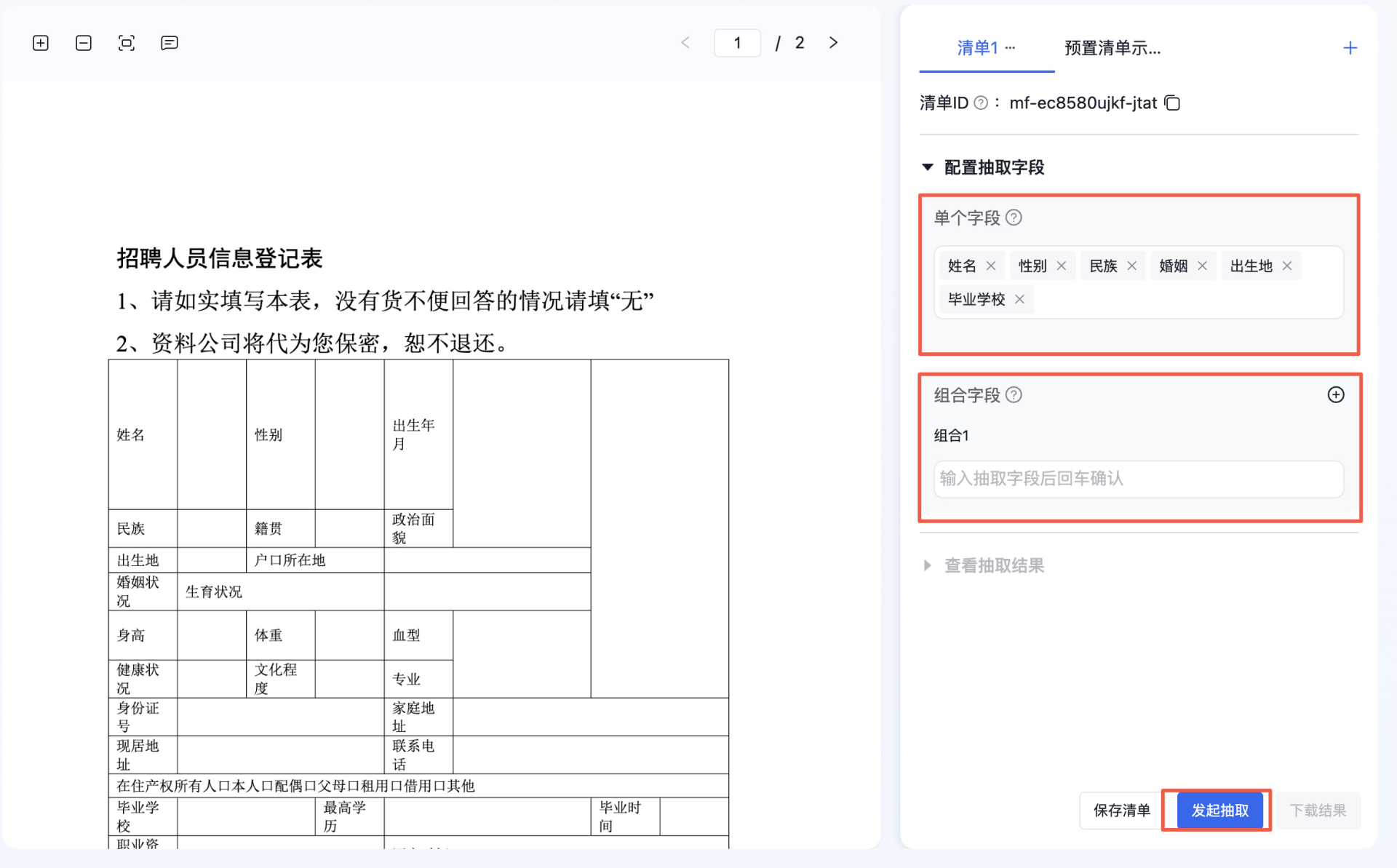This screenshot has height=868, width=1397.
Task: Remove the 姓名 field tag
Action: [991, 266]
